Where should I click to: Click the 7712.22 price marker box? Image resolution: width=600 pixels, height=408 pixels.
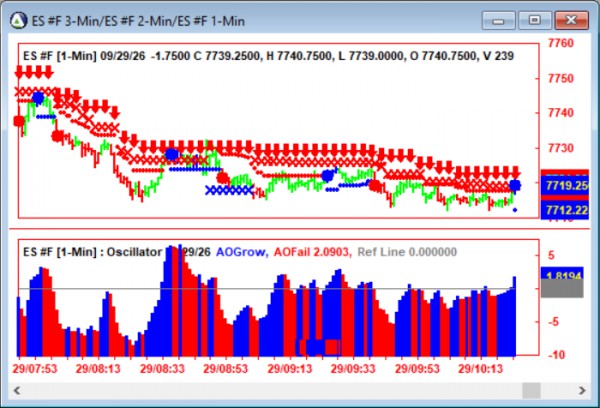tap(565, 210)
